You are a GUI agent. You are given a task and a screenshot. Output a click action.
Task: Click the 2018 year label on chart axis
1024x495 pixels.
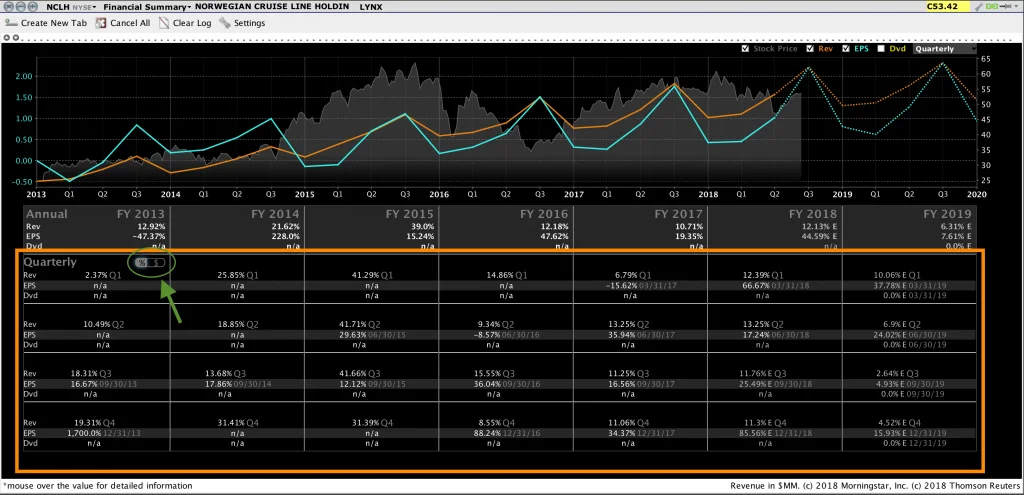(x=707, y=194)
